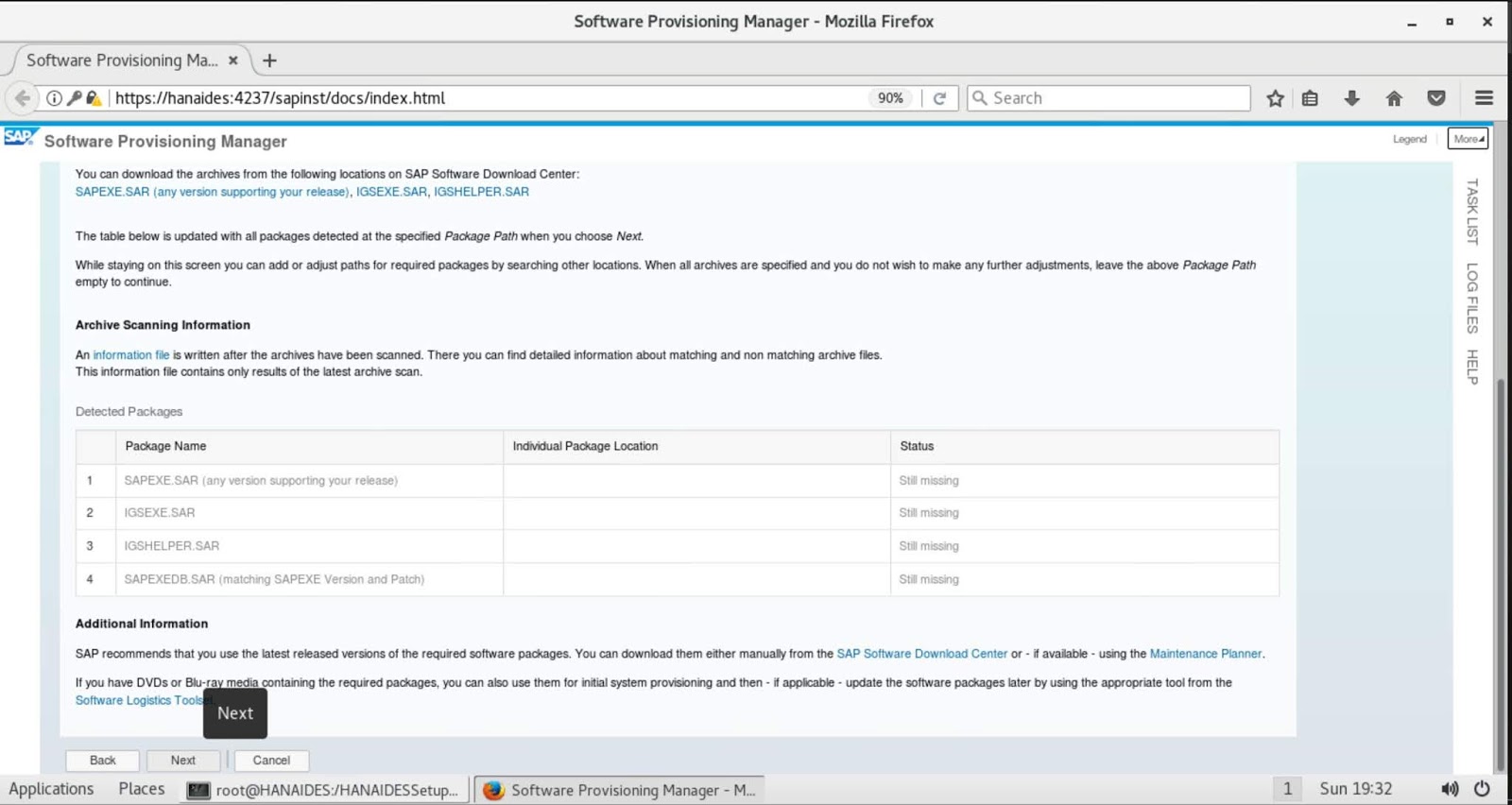
Task: Open the LOG FILES side panel
Action: [x=1472, y=298]
